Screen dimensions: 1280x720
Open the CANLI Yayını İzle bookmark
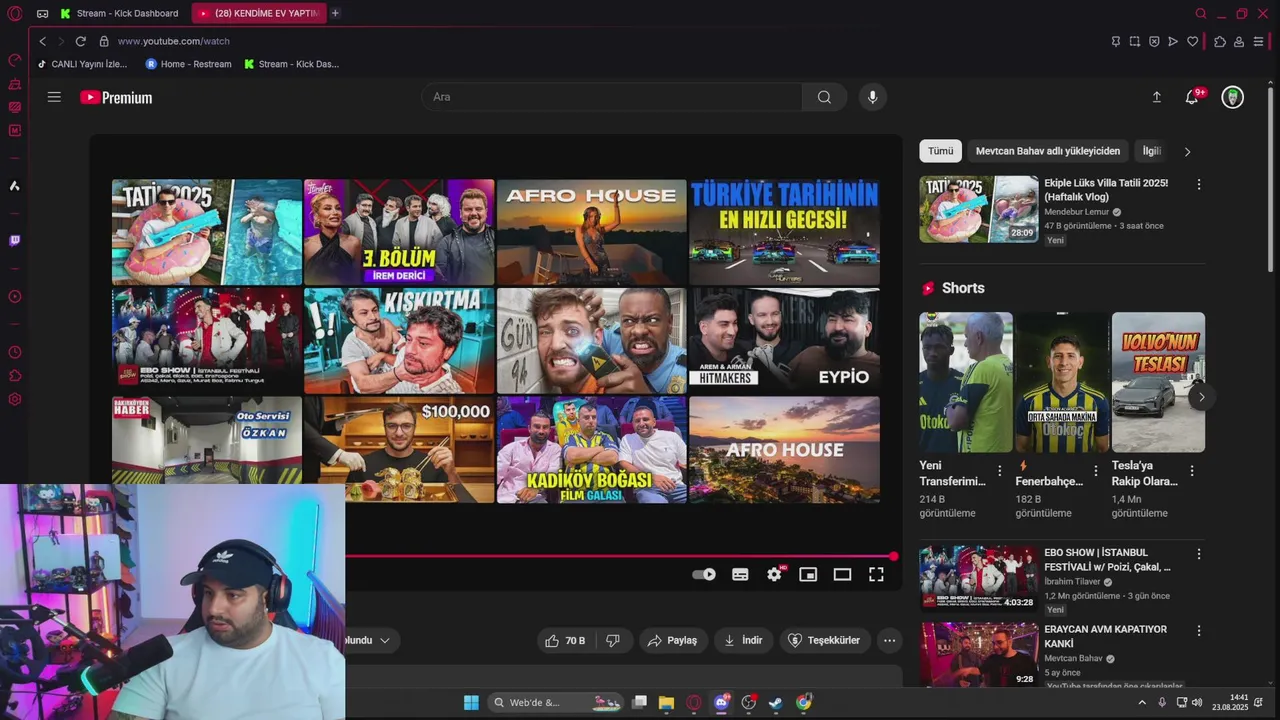click(82, 64)
